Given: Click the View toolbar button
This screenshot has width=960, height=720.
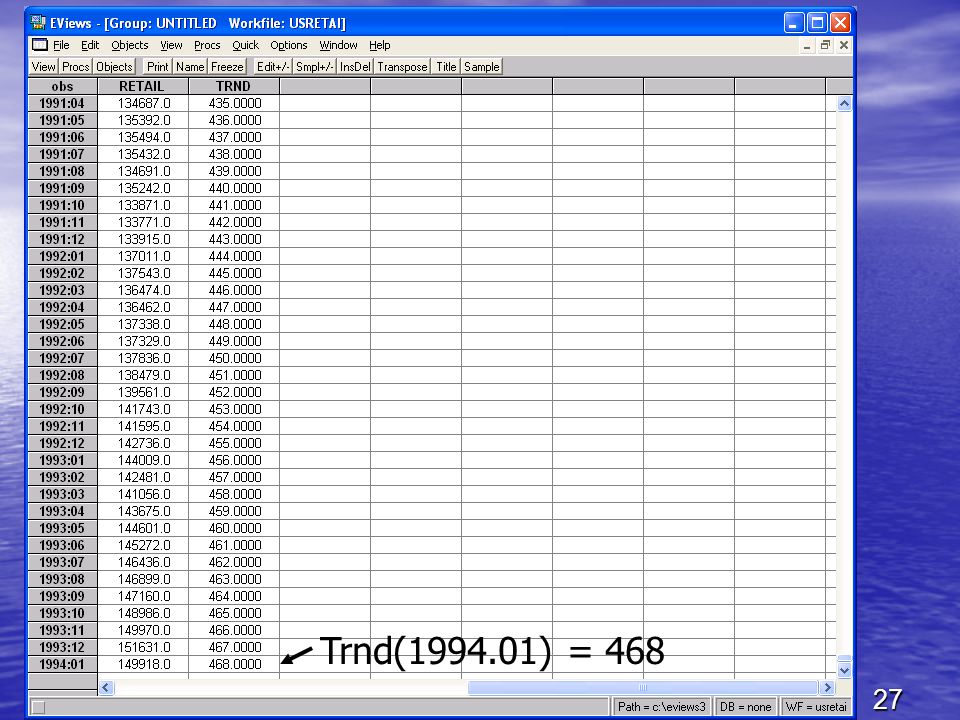Looking at the screenshot, I should [x=43, y=67].
